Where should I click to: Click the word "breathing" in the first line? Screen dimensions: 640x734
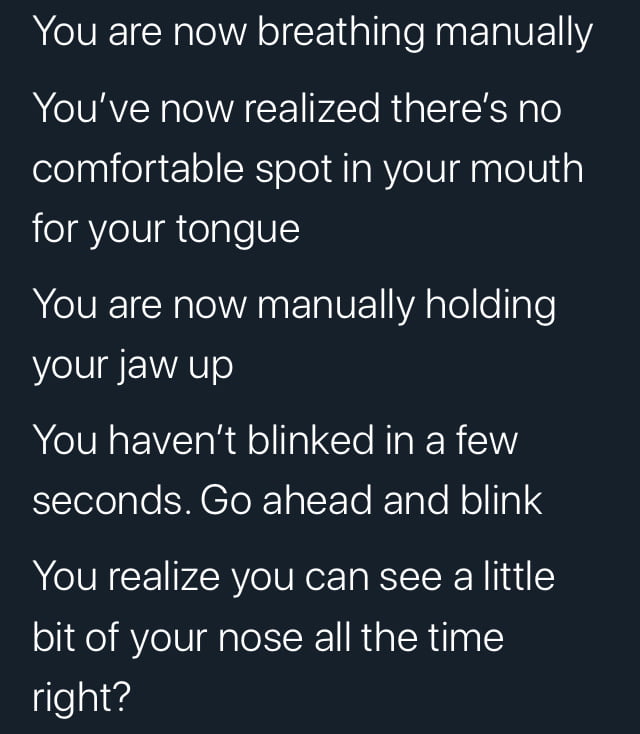pyautogui.click(x=341, y=33)
